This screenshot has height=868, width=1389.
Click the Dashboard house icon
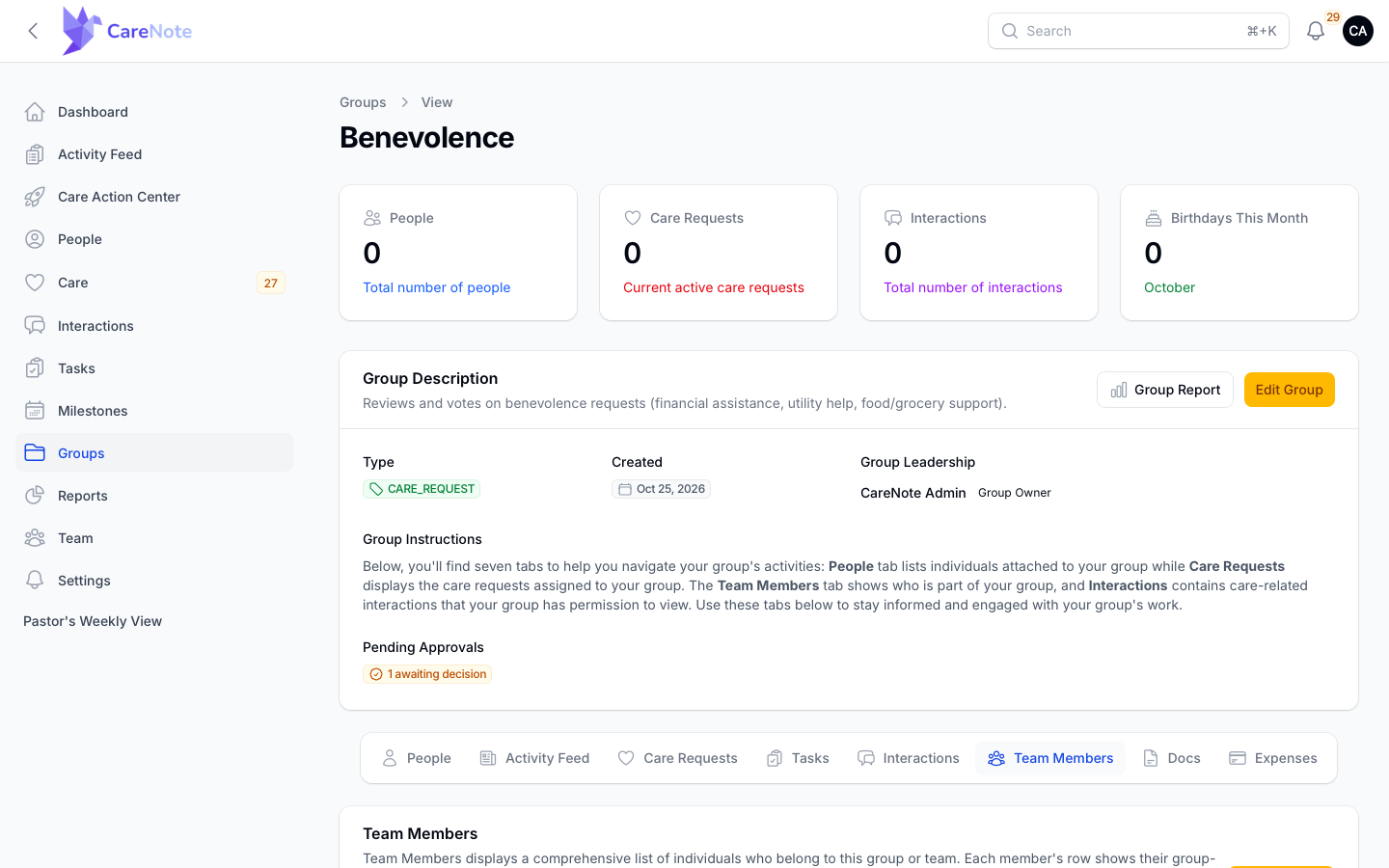[x=35, y=112]
